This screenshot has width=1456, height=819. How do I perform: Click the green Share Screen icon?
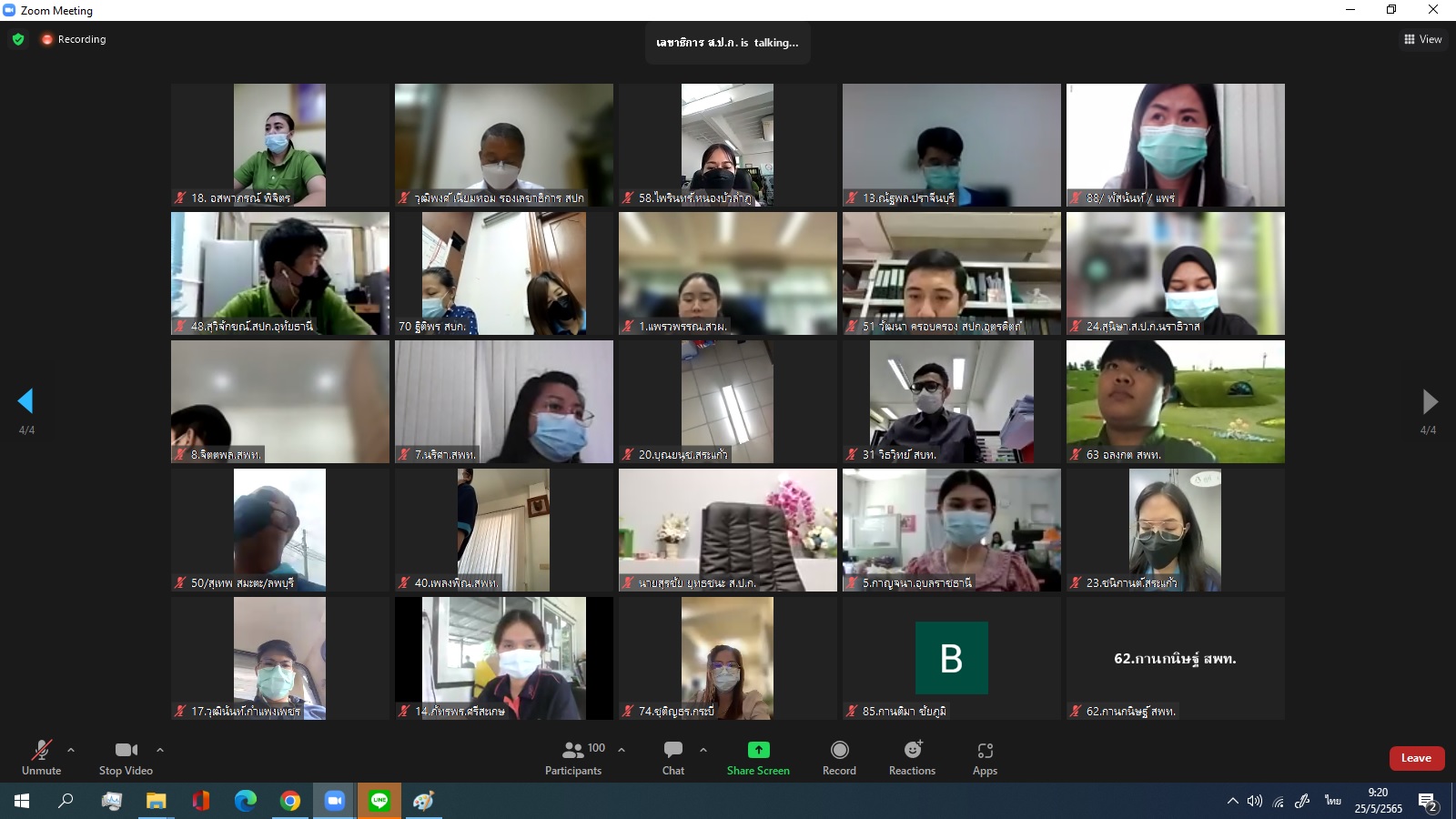(758, 750)
